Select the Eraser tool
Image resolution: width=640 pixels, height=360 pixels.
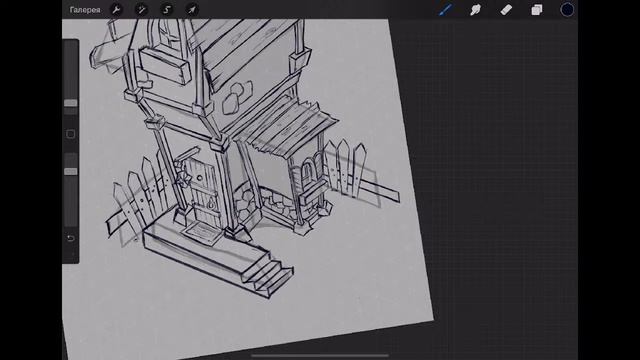(506, 10)
